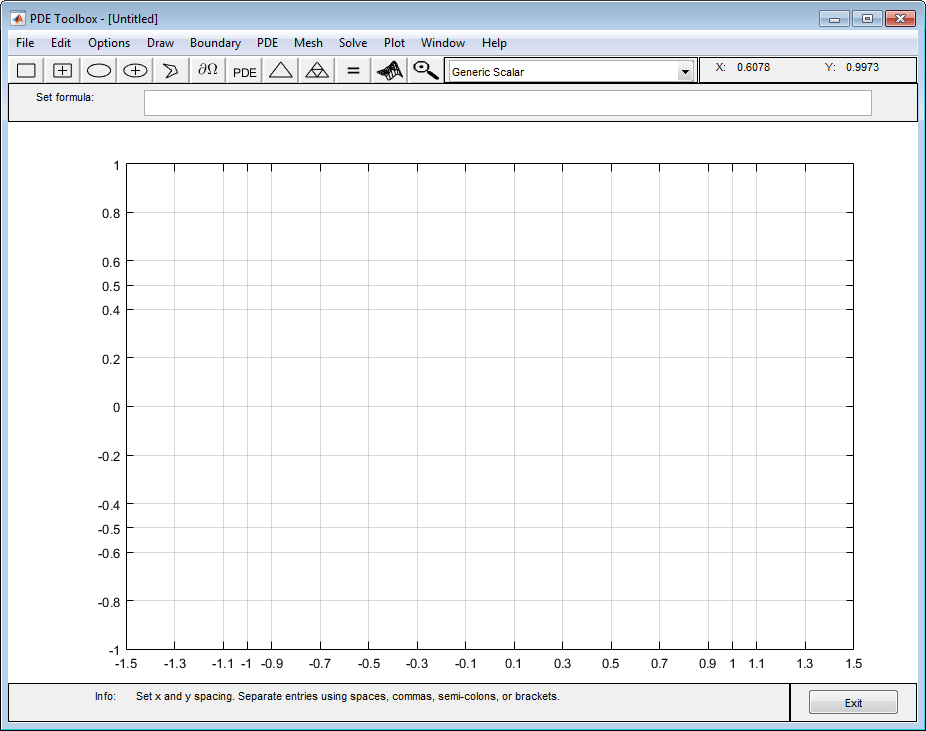Click y-axis tick label 0.2
This screenshot has height=731, width=926.
111,359
